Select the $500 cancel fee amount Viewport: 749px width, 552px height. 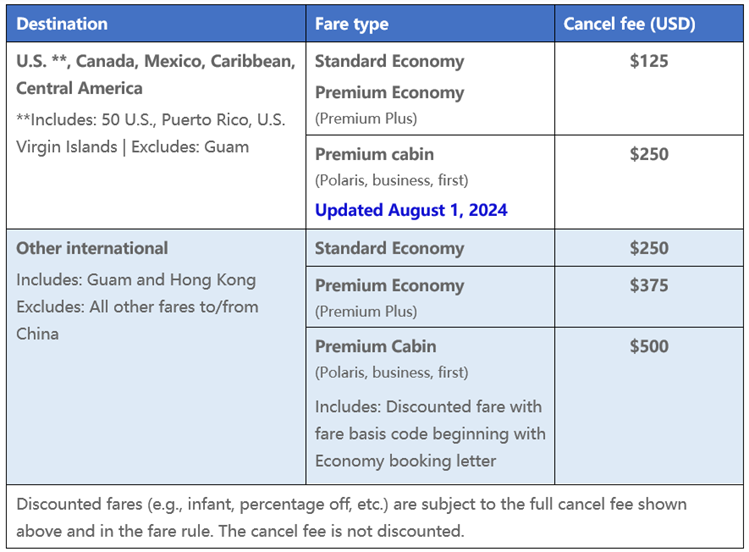click(649, 347)
